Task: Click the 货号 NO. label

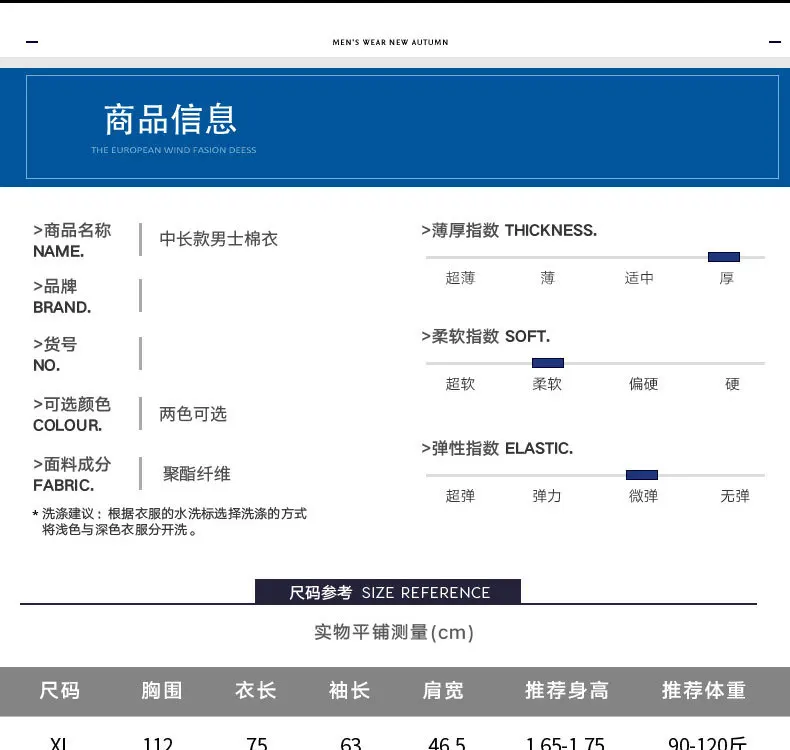Action: tap(55, 354)
